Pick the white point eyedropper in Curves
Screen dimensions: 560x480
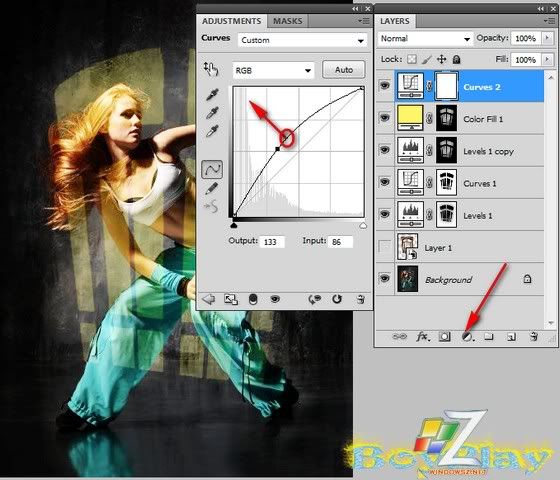(x=212, y=131)
